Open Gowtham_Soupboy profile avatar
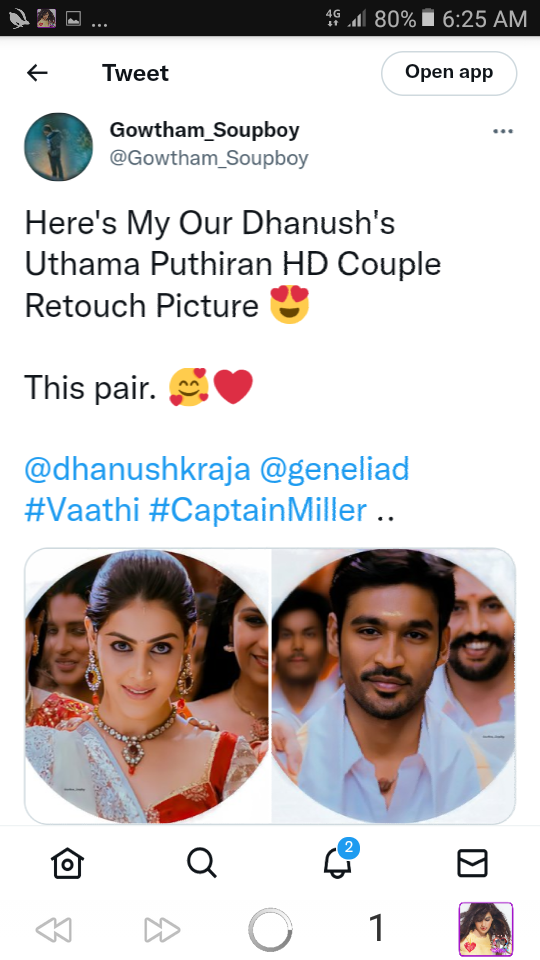This screenshot has width=540, height=960. click(59, 147)
